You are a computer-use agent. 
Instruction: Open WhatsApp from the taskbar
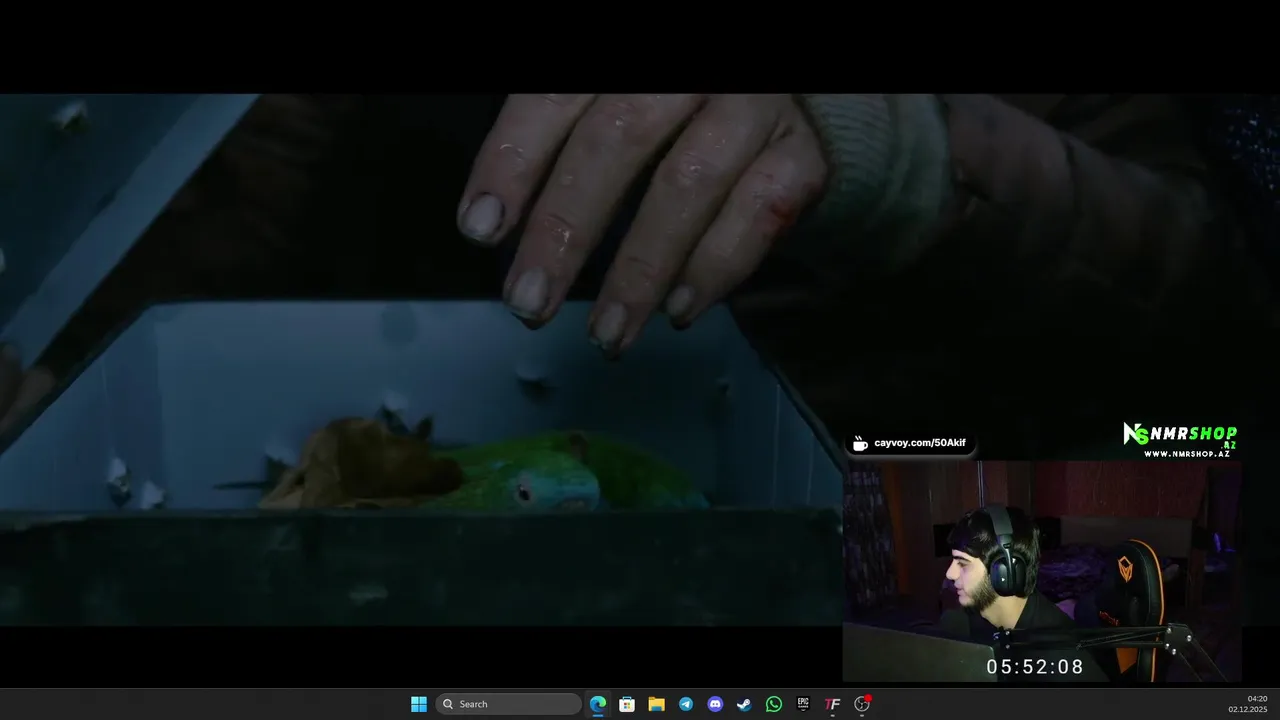click(774, 704)
